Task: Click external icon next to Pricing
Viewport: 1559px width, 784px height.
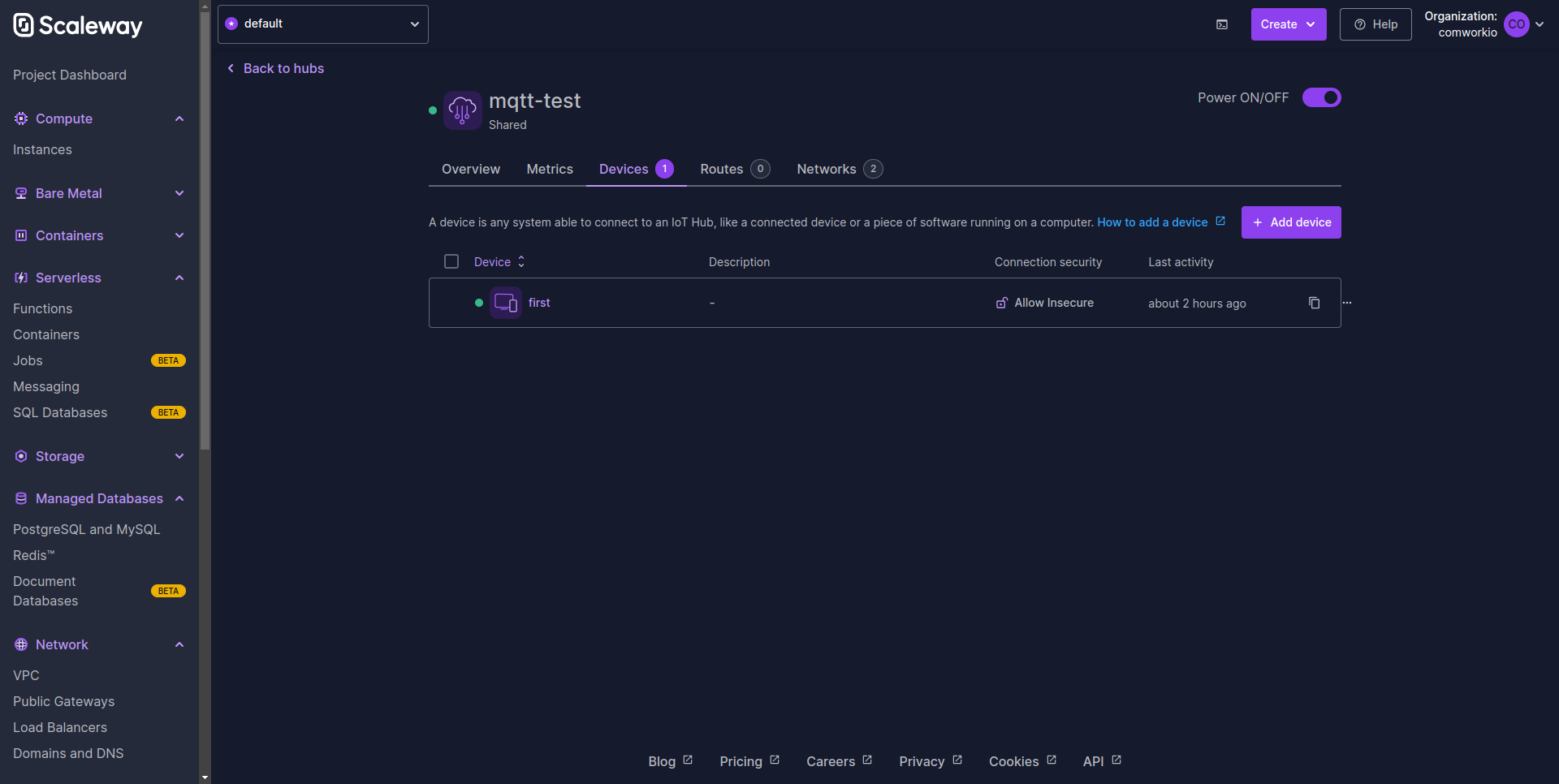Action: pyautogui.click(x=775, y=760)
